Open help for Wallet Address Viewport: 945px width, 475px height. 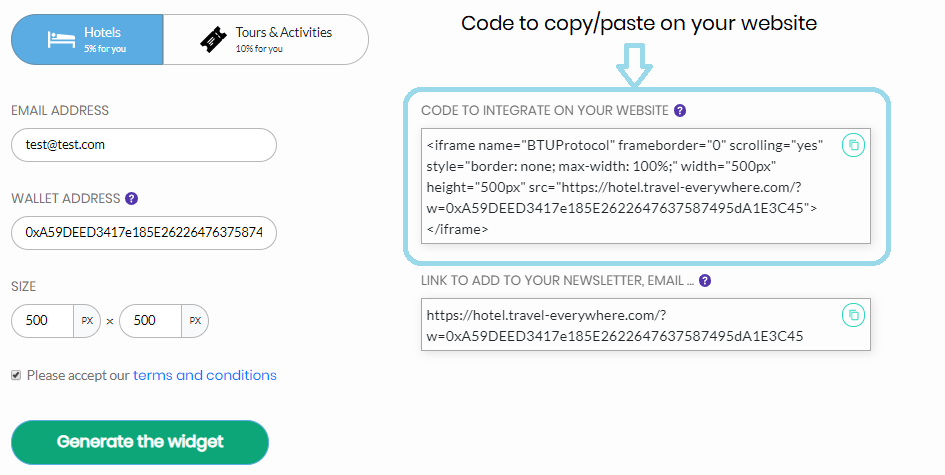[131, 198]
